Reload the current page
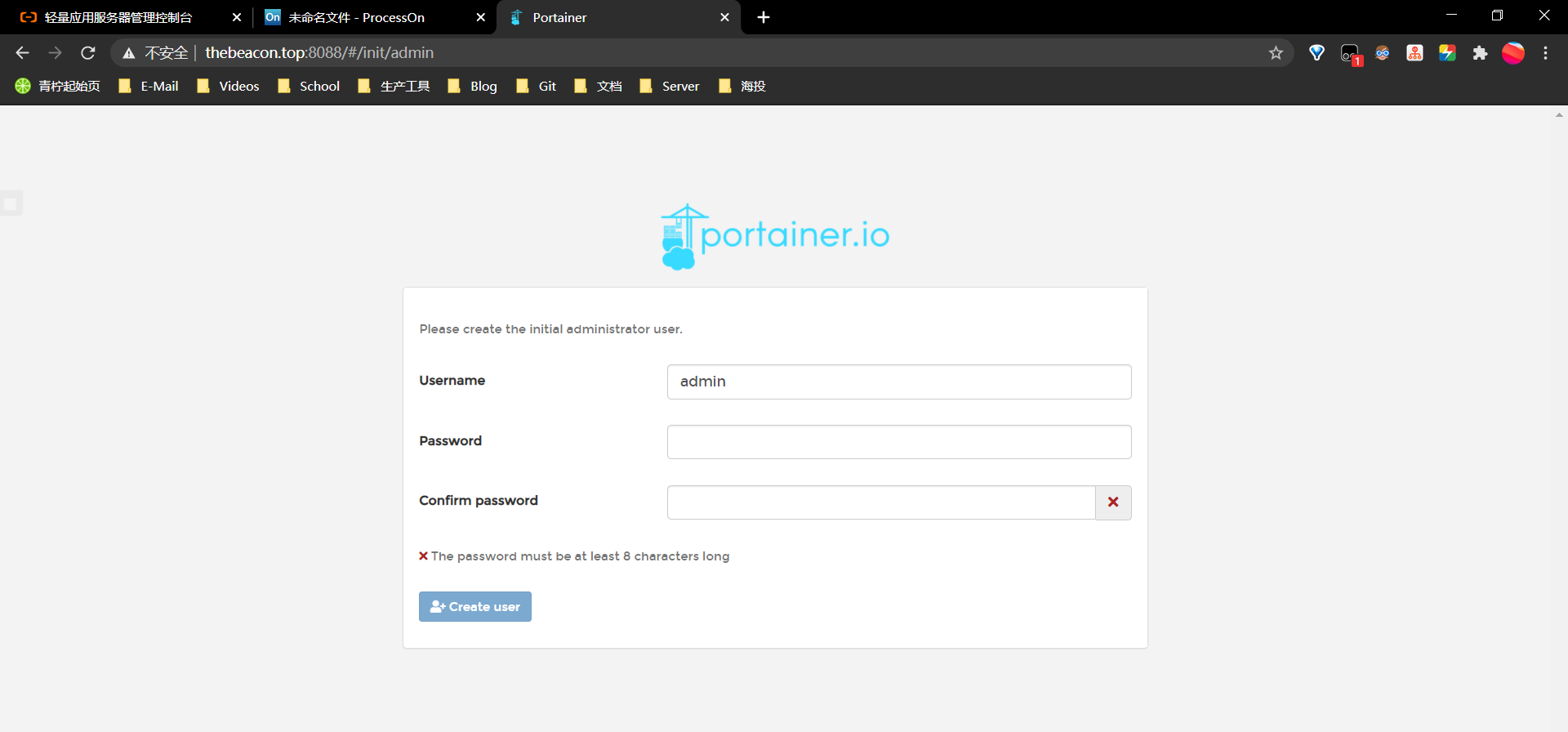Viewport: 1568px width, 732px height. 88,53
